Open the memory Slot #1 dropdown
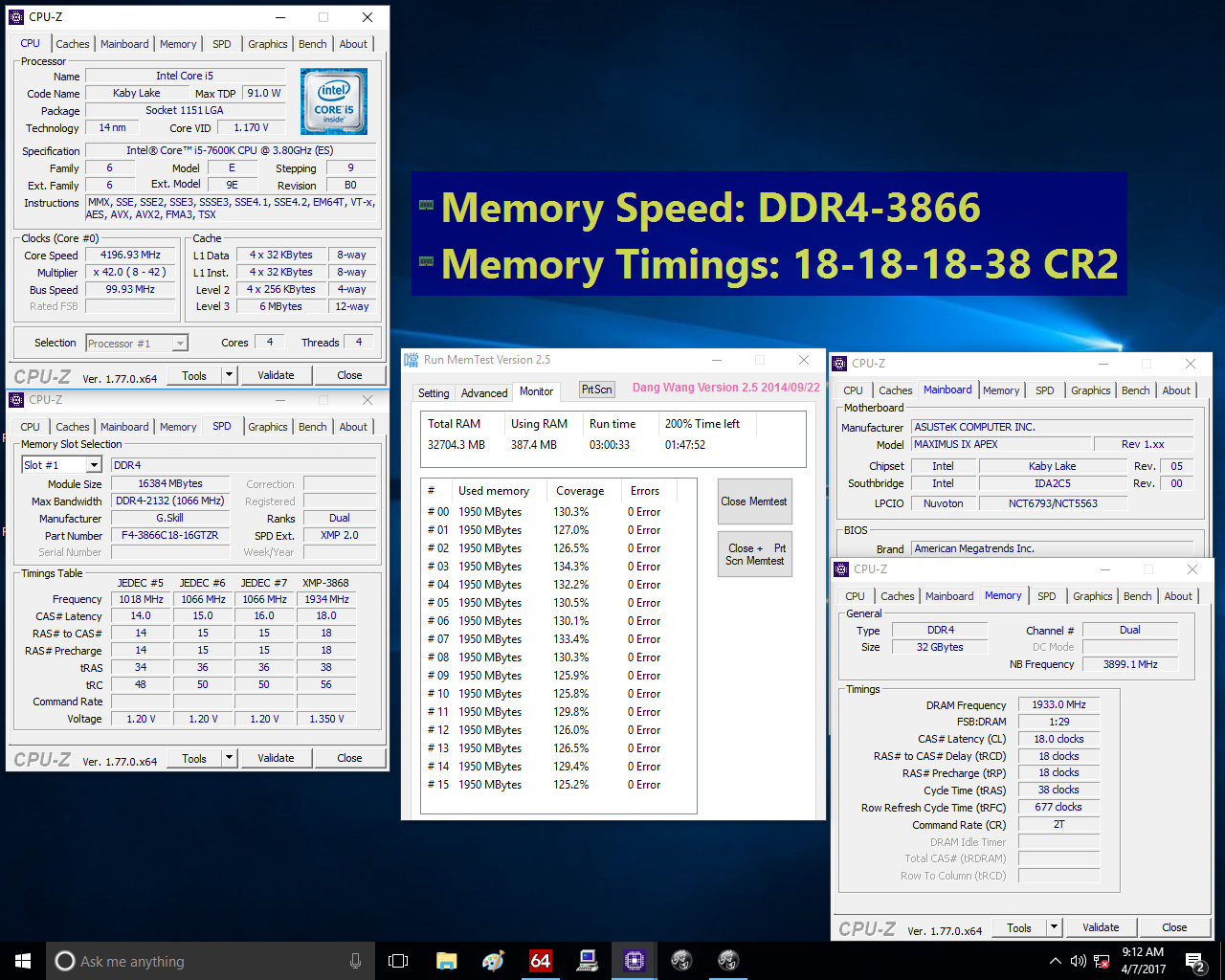This screenshot has height=980, width=1225. (61, 464)
